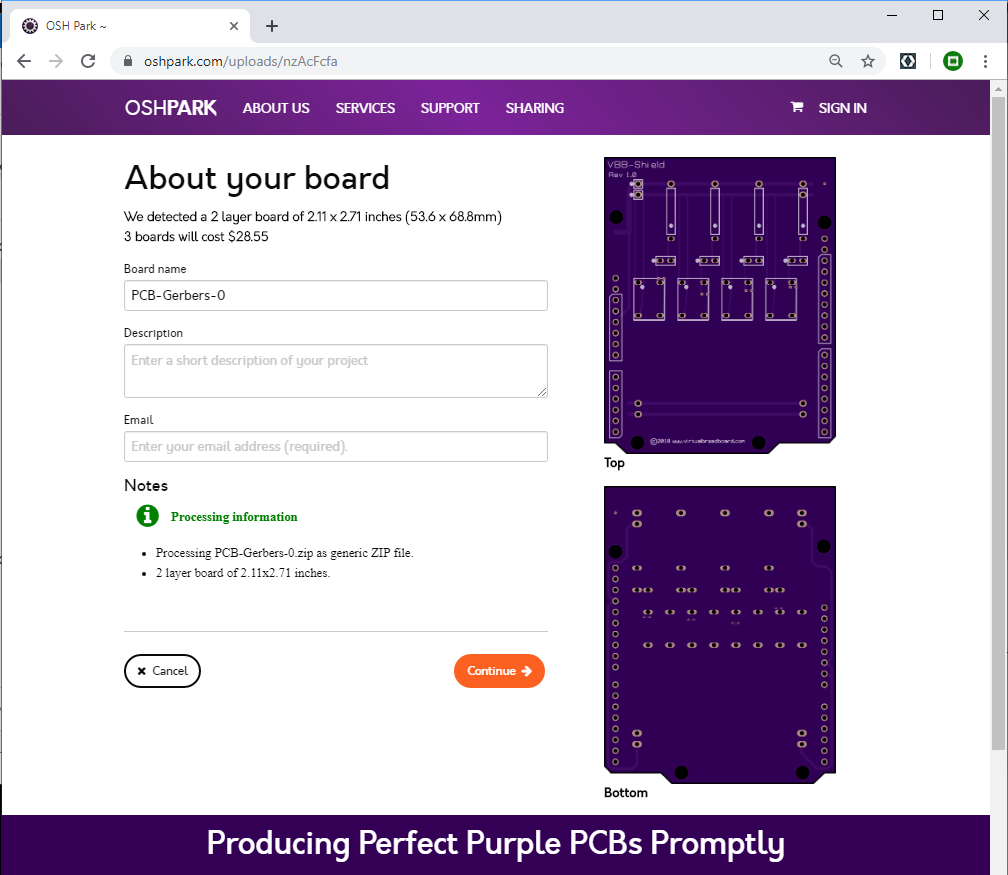Close the OSH Park tab
1008x875 pixels.
pyautogui.click(x=234, y=26)
